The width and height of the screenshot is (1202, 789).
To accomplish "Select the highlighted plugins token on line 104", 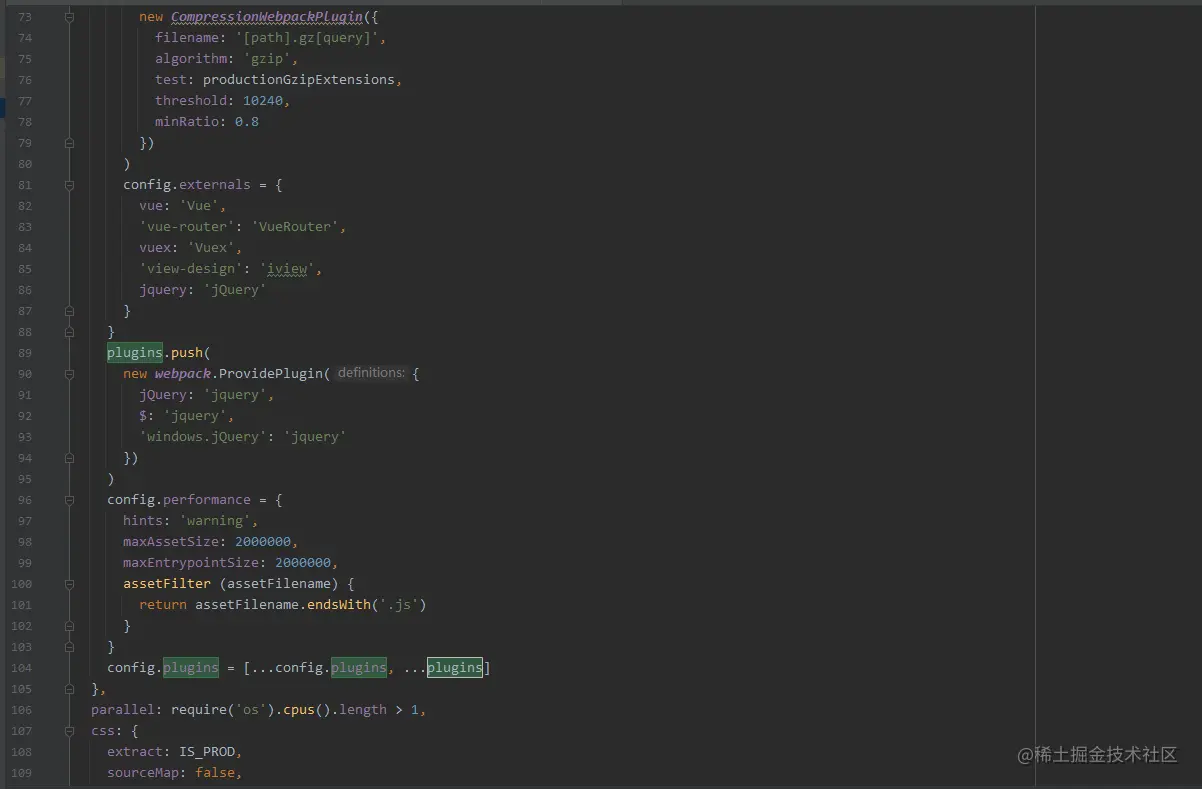I will [x=455, y=667].
